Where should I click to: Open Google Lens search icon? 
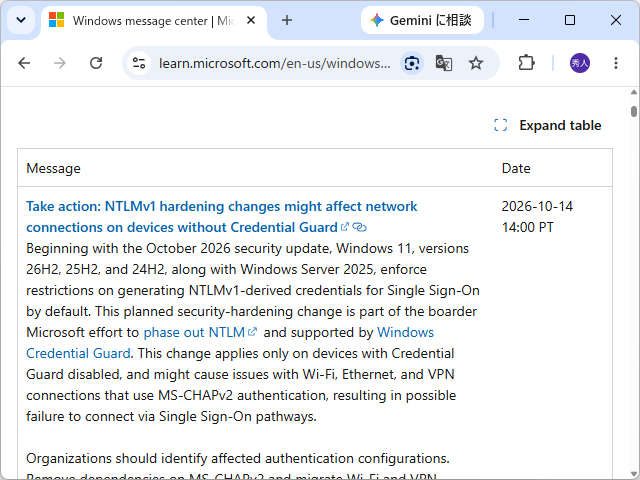coord(412,63)
